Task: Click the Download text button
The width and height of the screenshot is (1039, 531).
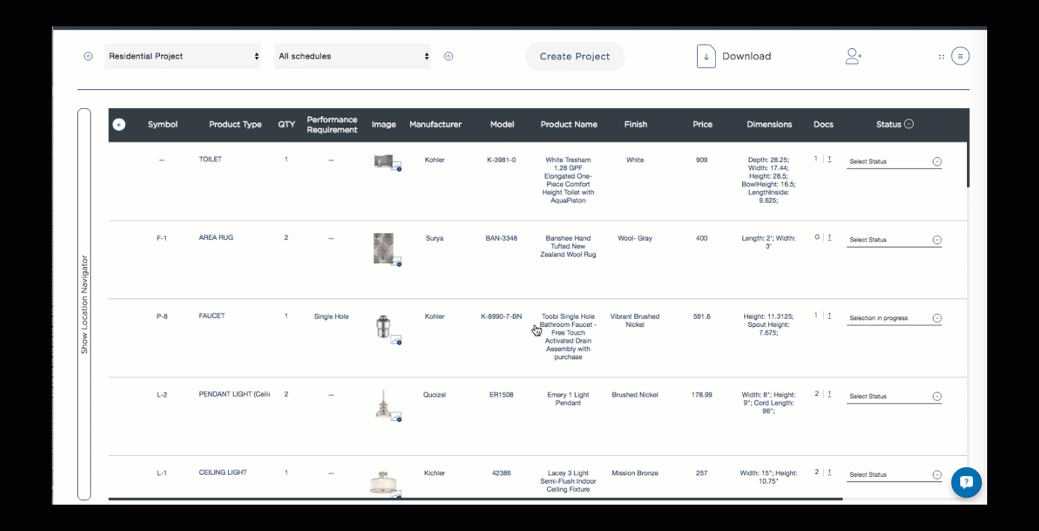Action: click(746, 57)
